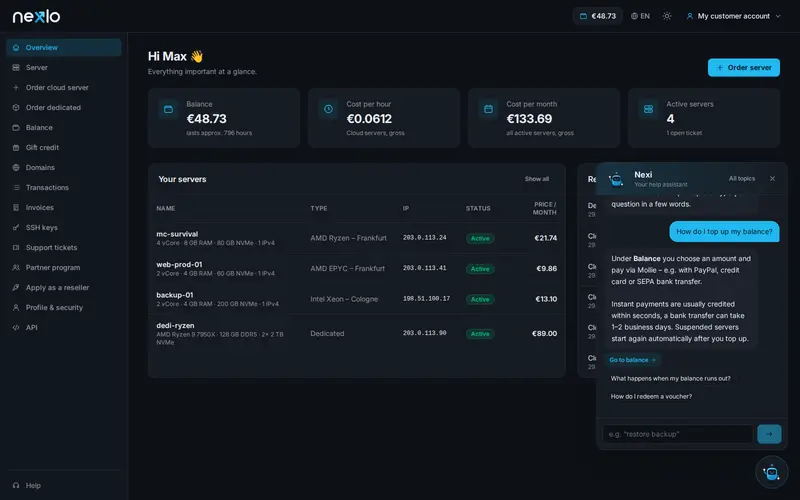The image size is (800, 500).
Task: Click the nexlo logo
Action: click(36, 16)
